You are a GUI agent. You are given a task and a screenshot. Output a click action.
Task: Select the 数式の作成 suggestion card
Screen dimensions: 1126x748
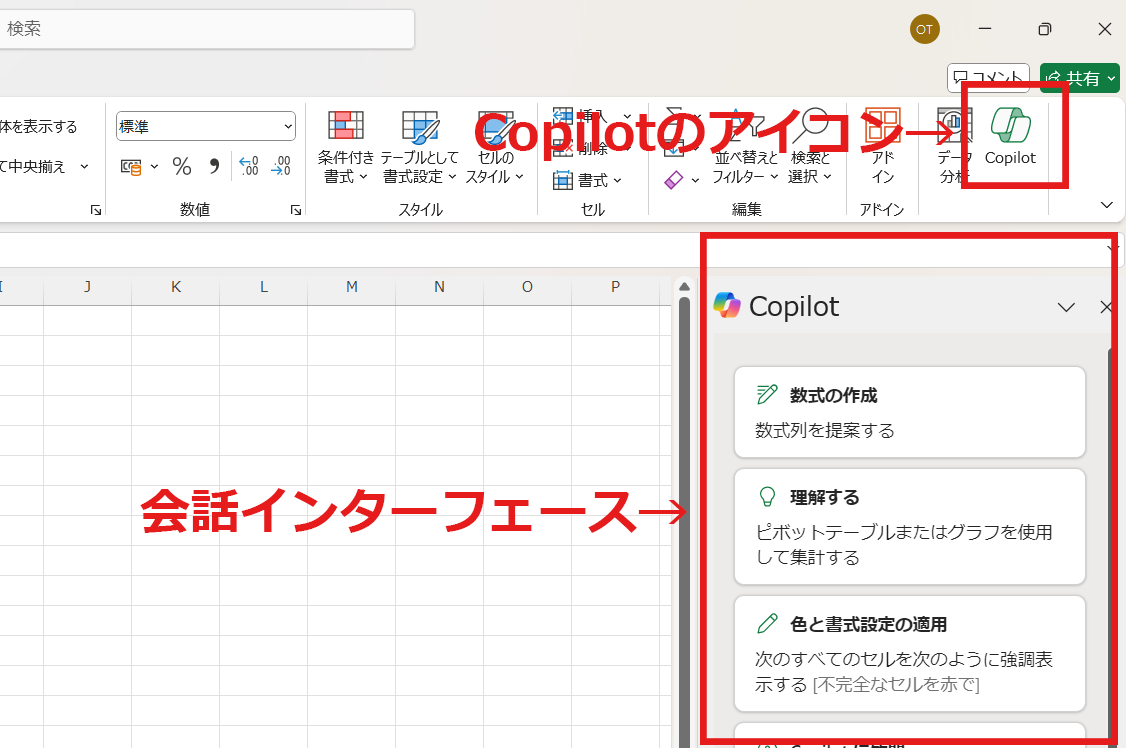[909, 412]
